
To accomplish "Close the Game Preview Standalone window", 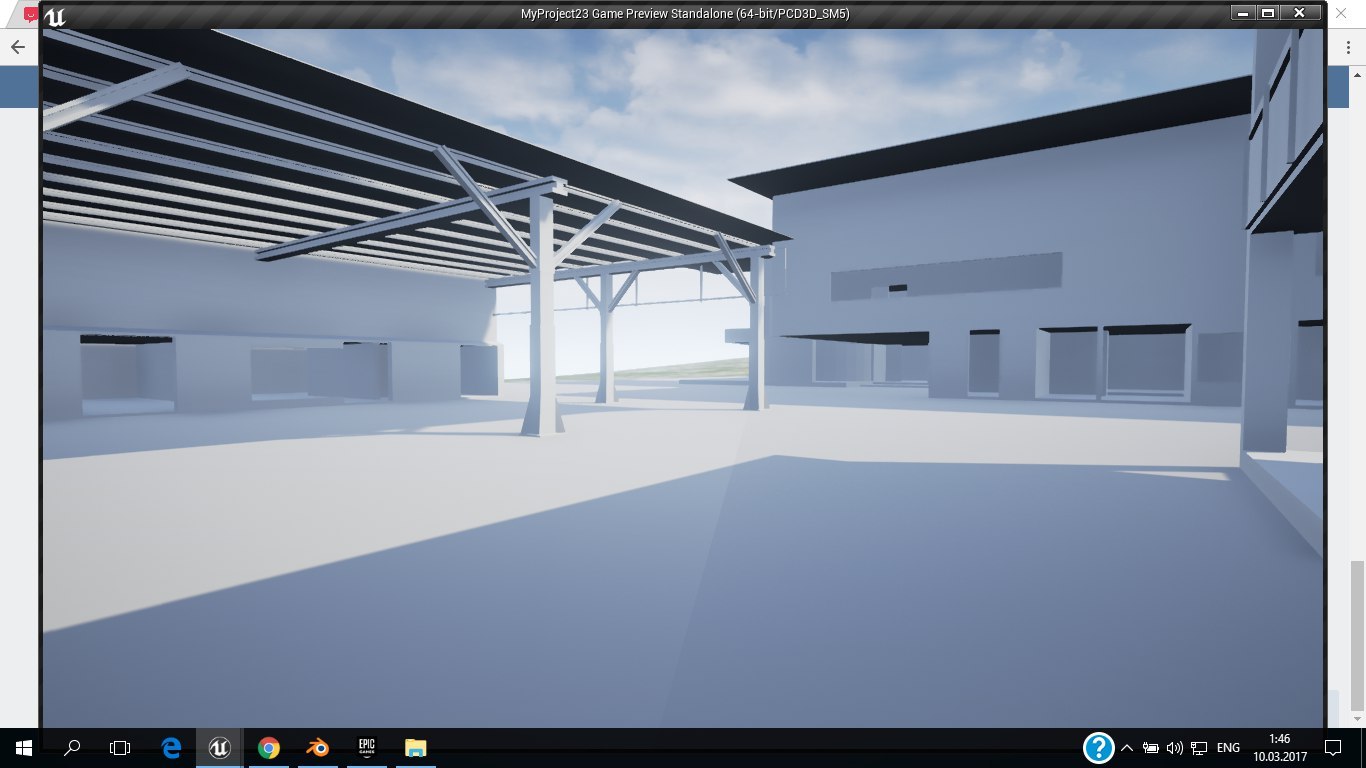I will (x=1300, y=12).
